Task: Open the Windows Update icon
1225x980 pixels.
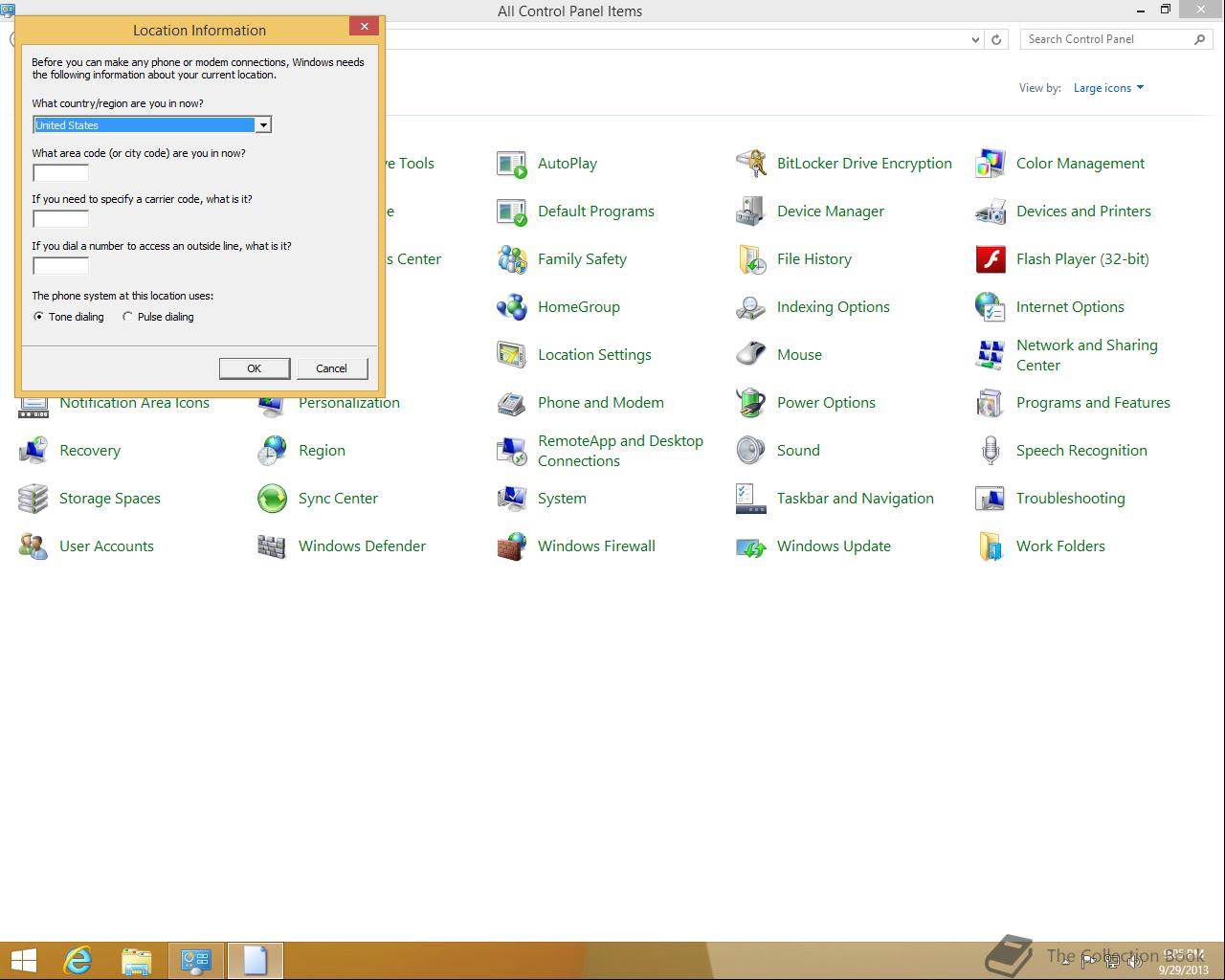Action: coord(751,546)
